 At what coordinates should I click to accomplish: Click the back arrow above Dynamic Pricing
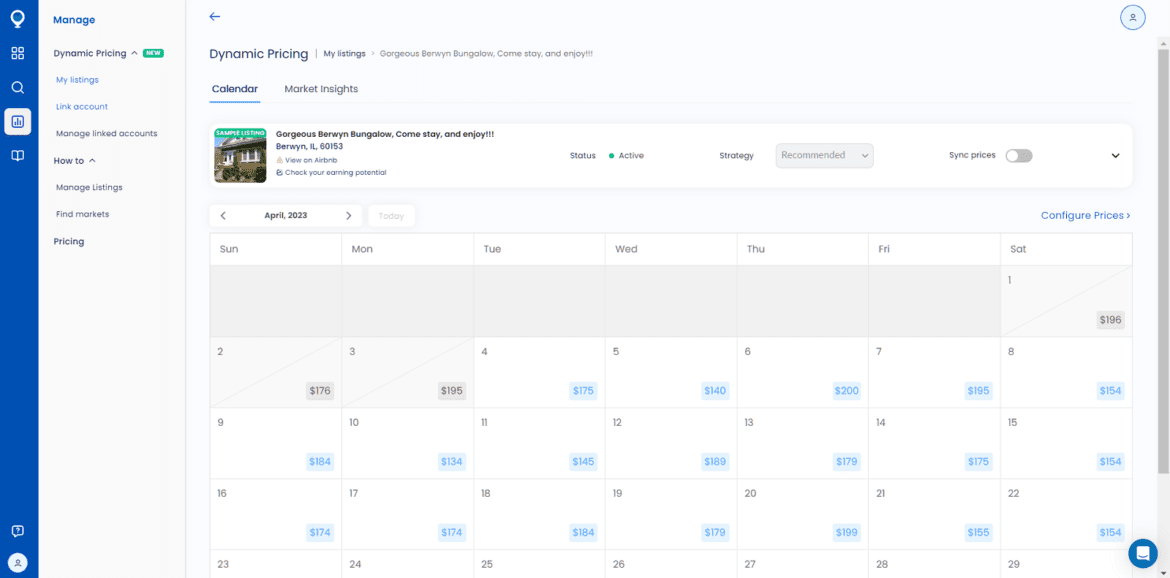click(214, 17)
